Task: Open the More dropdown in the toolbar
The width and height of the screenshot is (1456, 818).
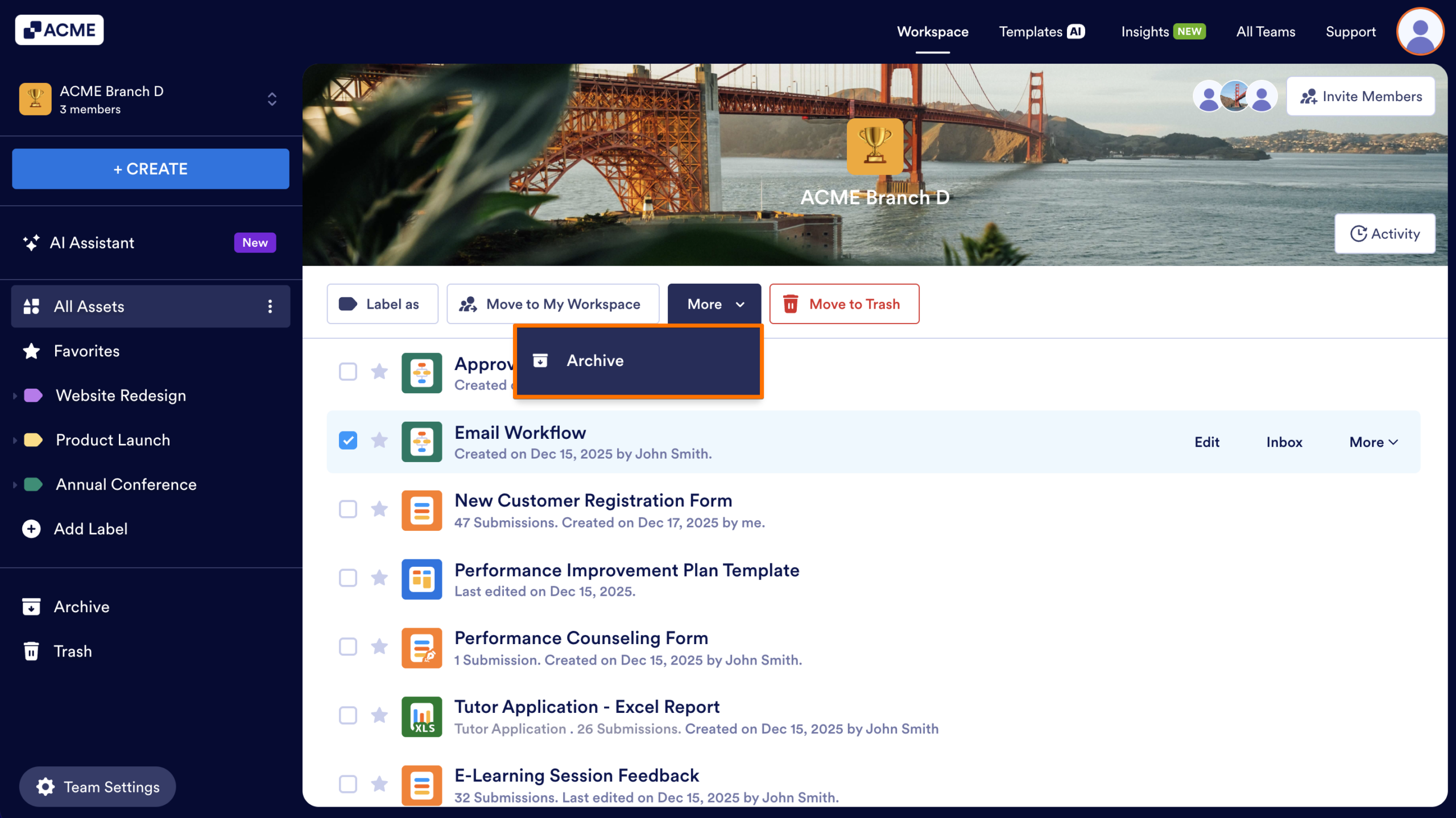Action: pos(714,304)
